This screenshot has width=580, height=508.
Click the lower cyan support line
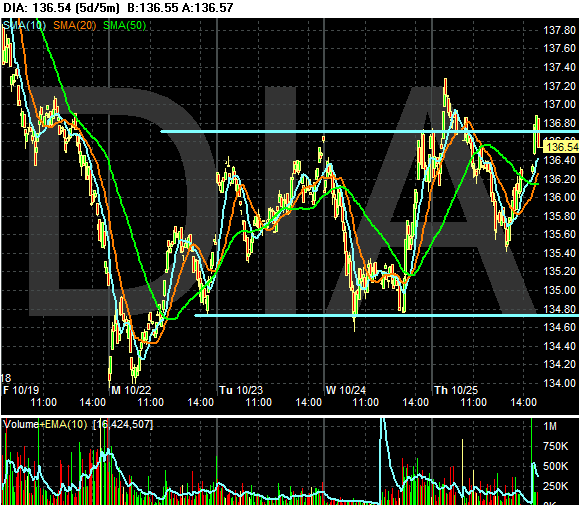[387, 316]
